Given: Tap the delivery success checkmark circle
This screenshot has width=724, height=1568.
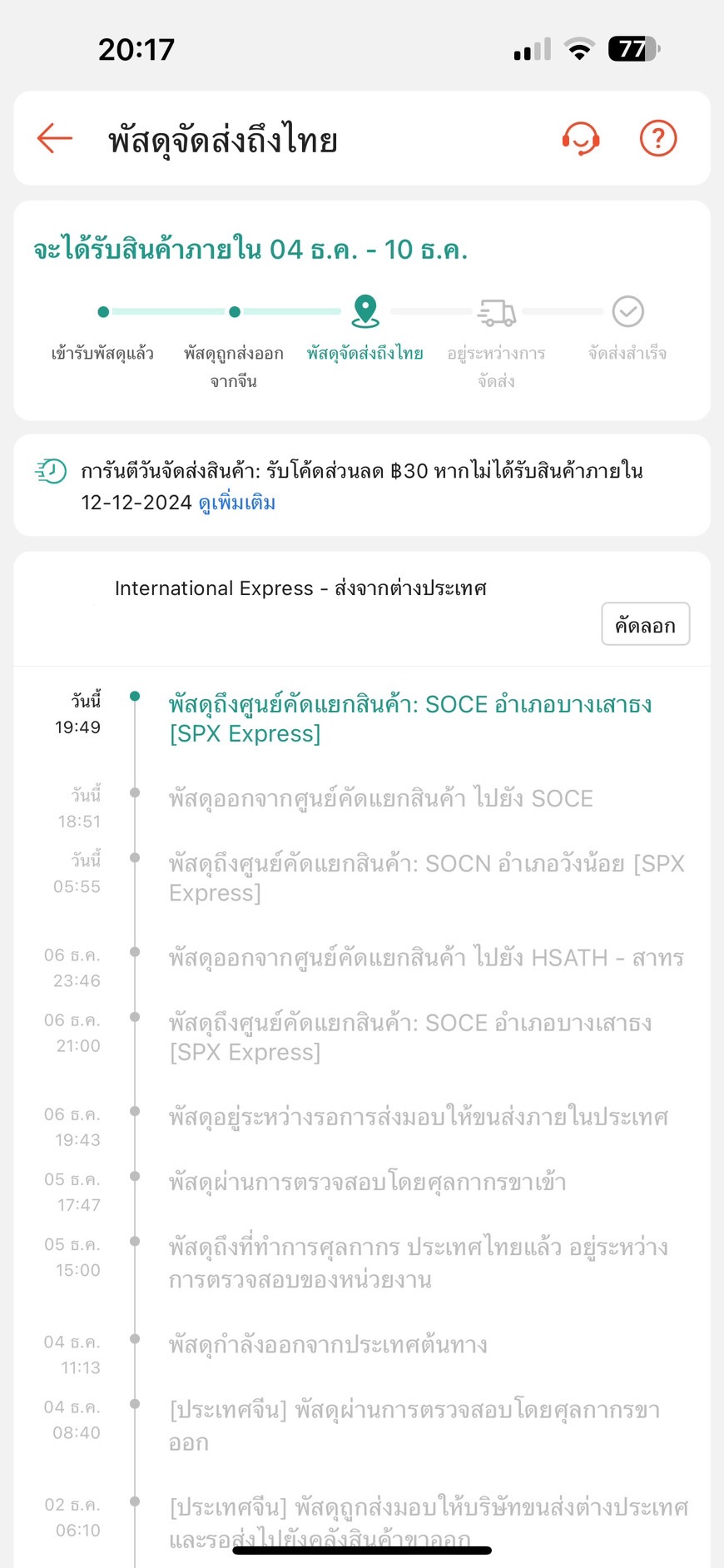Looking at the screenshot, I should (628, 311).
